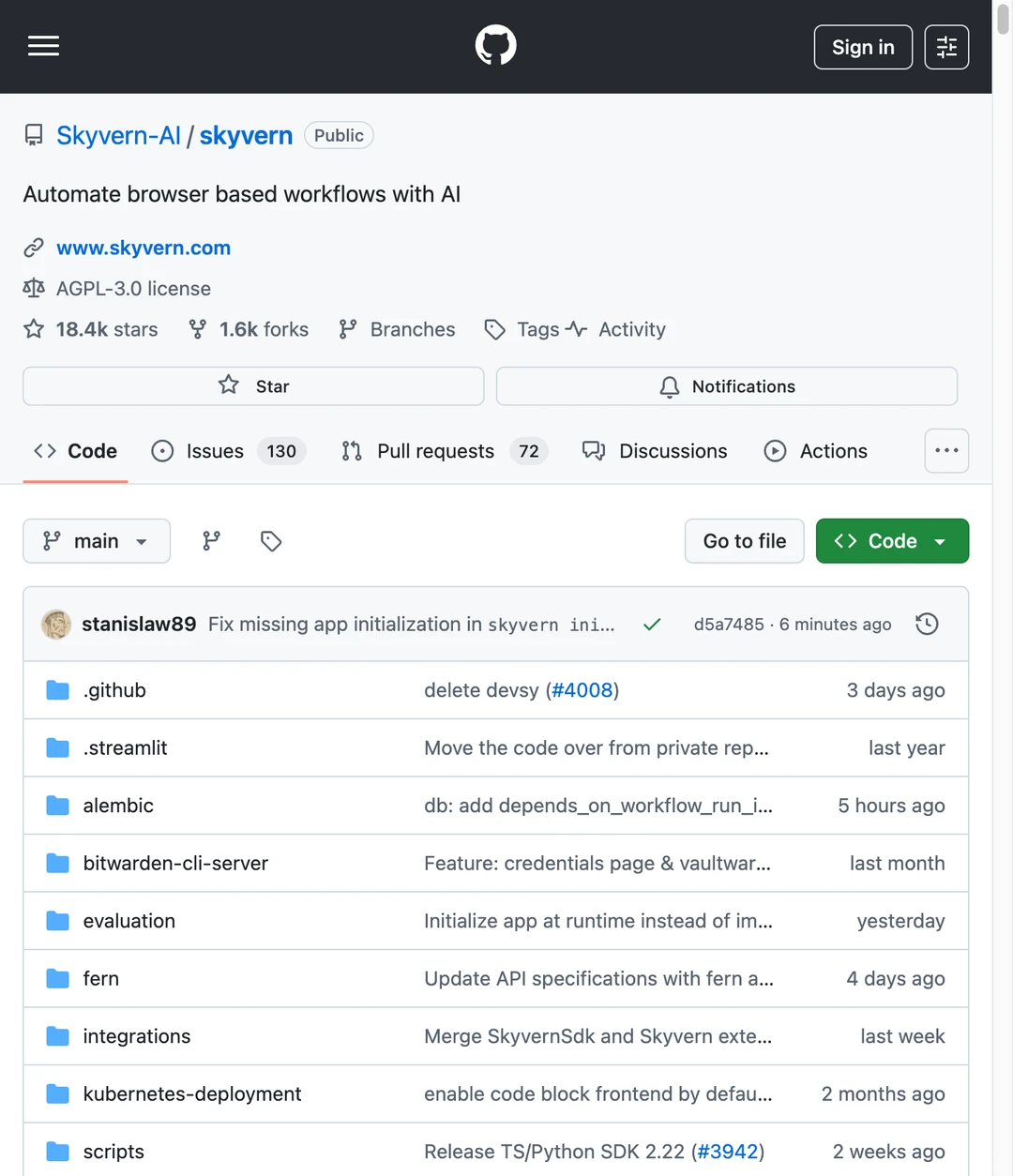This screenshot has width=1013, height=1176.
Task: Open 'enable code block frontend by defau...' commit
Action: click(598, 1093)
